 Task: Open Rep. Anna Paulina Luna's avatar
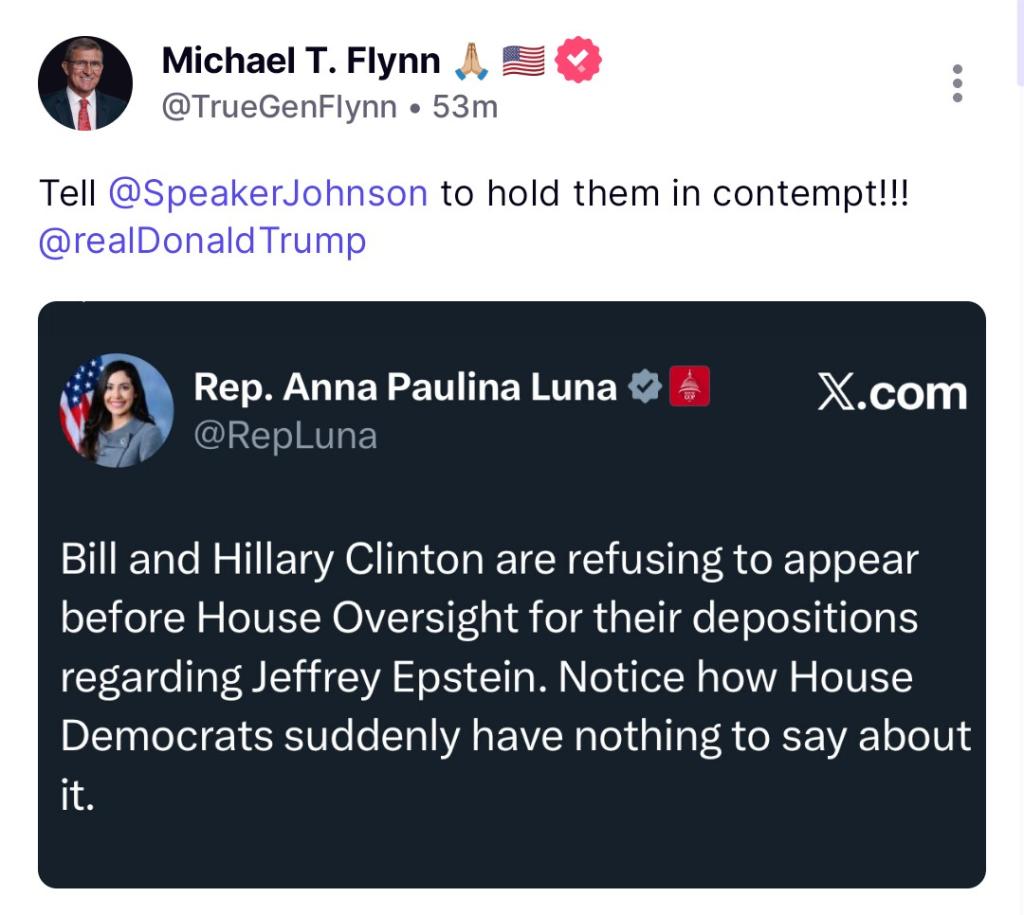[x=117, y=410]
